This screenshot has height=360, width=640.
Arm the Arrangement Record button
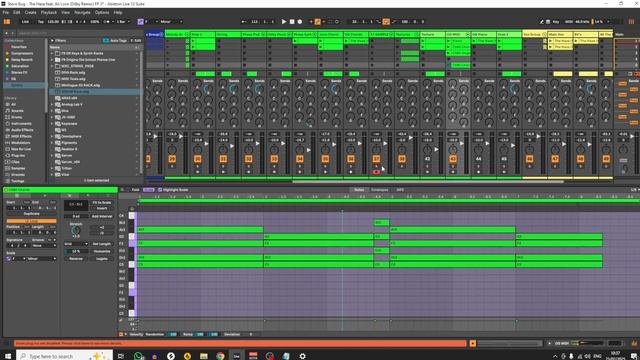pos(300,22)
